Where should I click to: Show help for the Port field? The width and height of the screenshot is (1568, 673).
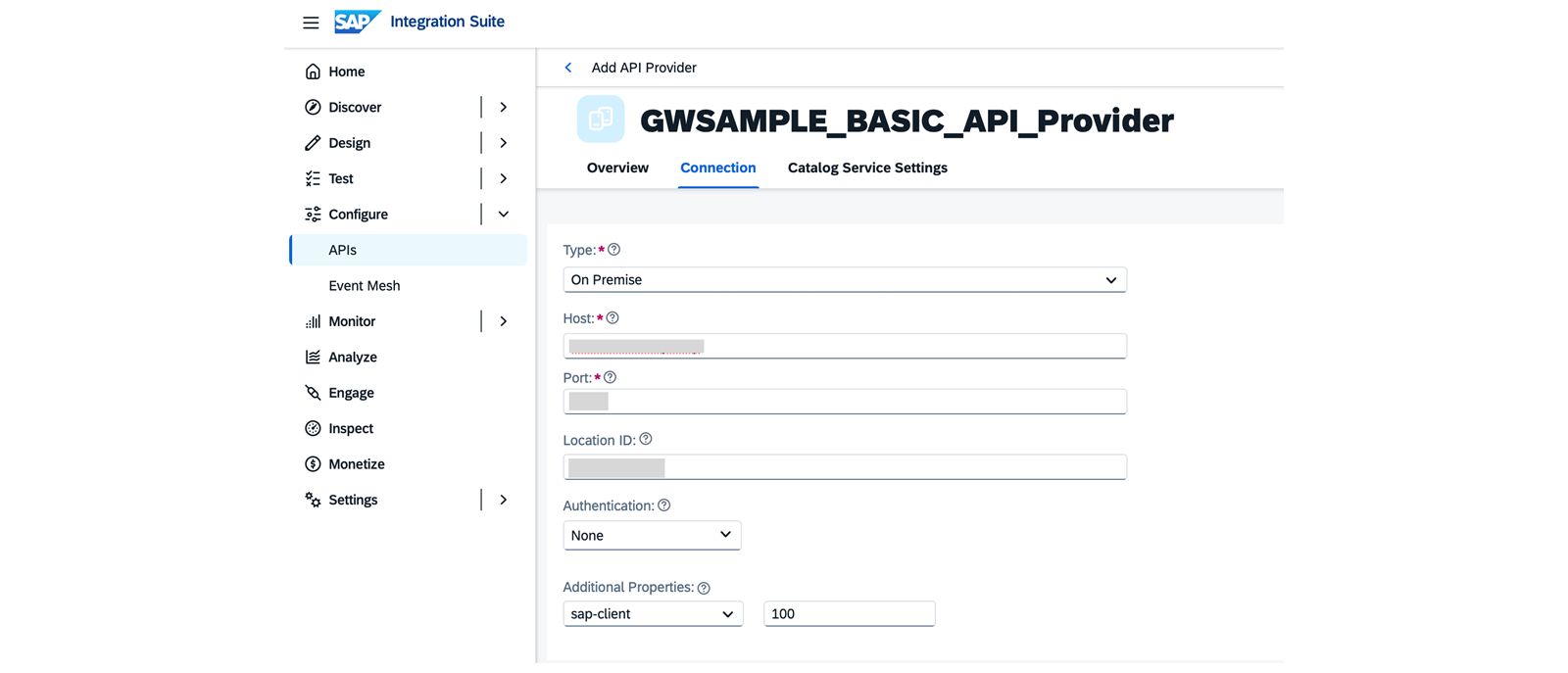pos(610,377)
